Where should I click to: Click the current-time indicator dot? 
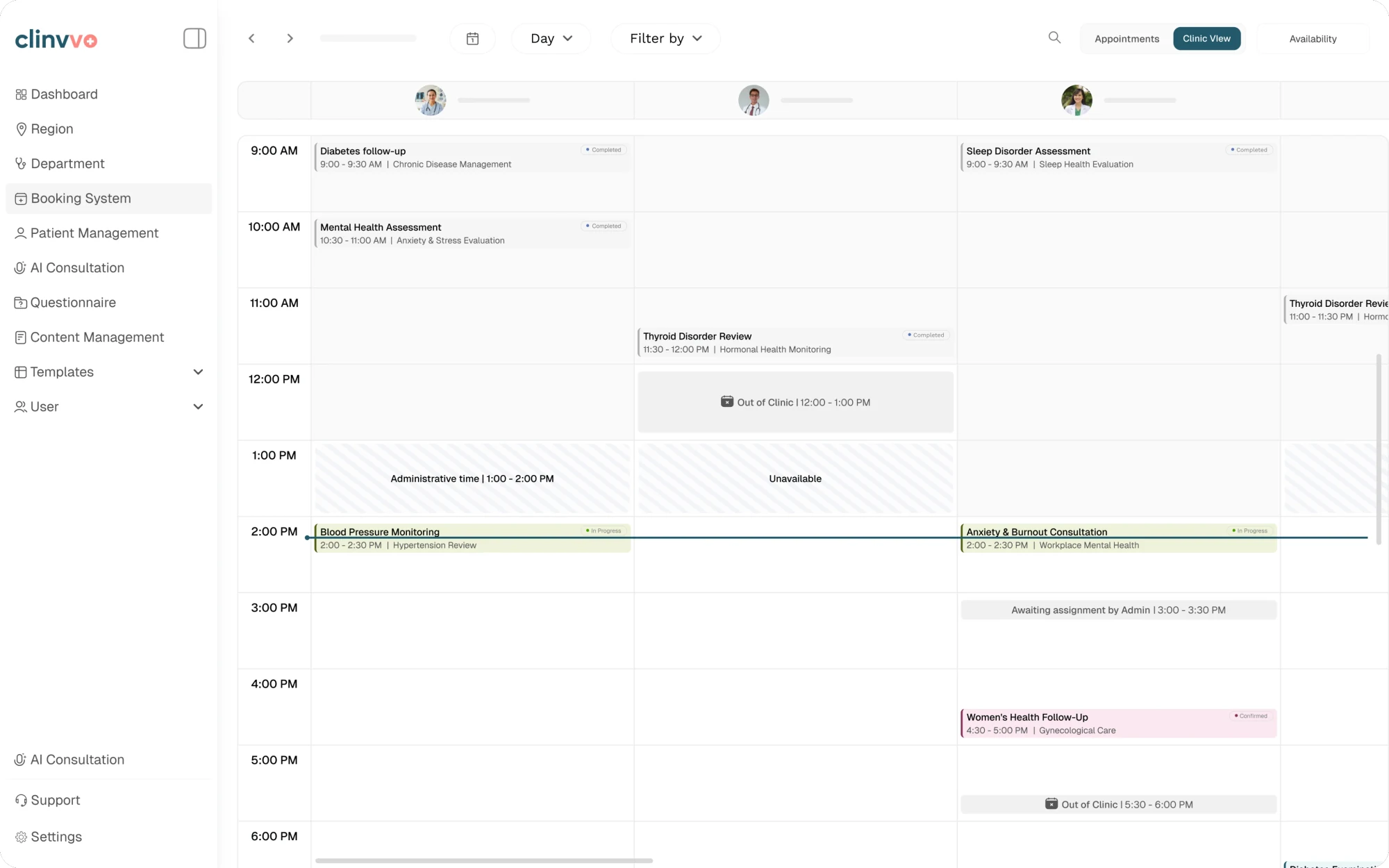coord(307,537)
